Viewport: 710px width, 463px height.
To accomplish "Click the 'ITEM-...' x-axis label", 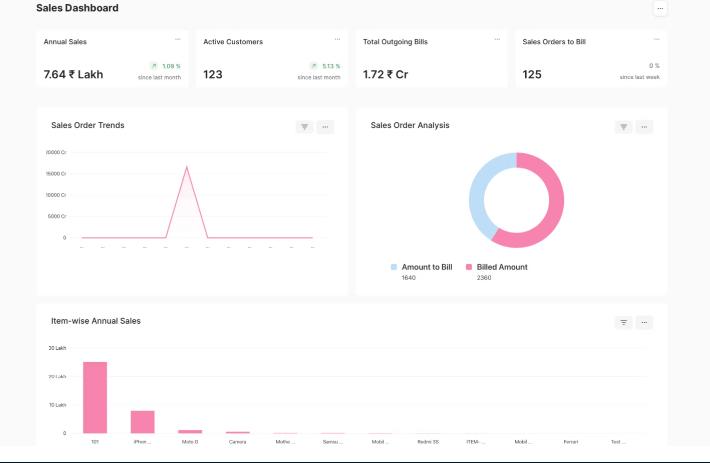I will click(x=475, y=442).
